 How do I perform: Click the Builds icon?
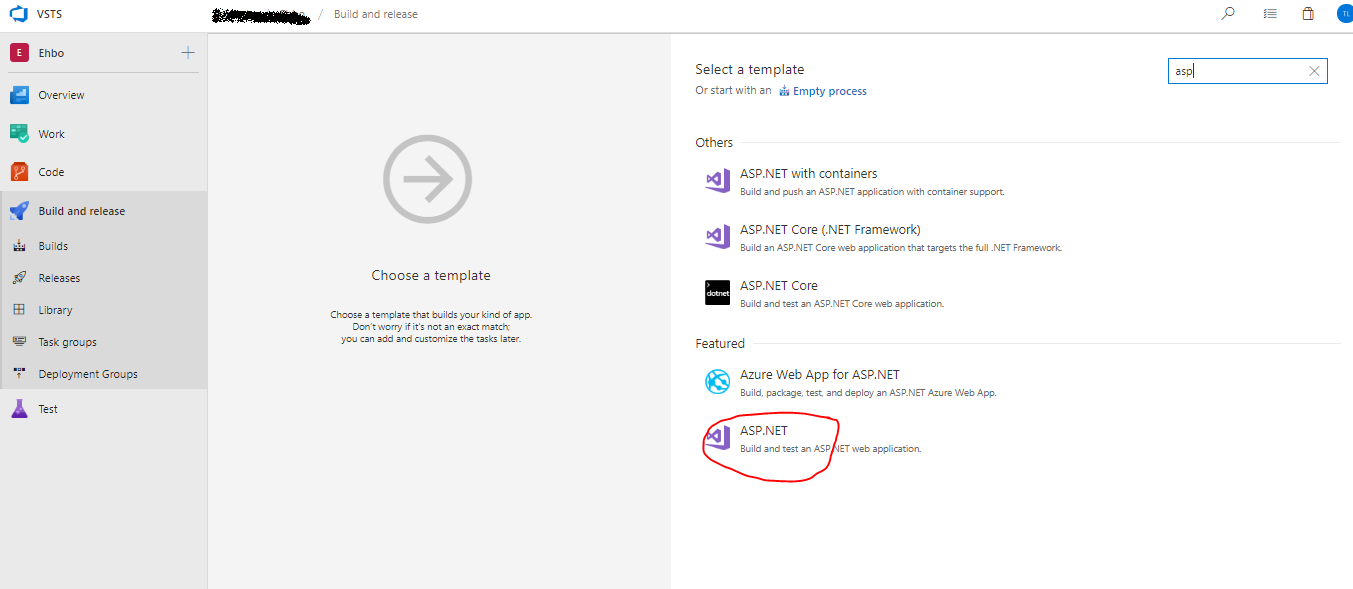point(19,246)
